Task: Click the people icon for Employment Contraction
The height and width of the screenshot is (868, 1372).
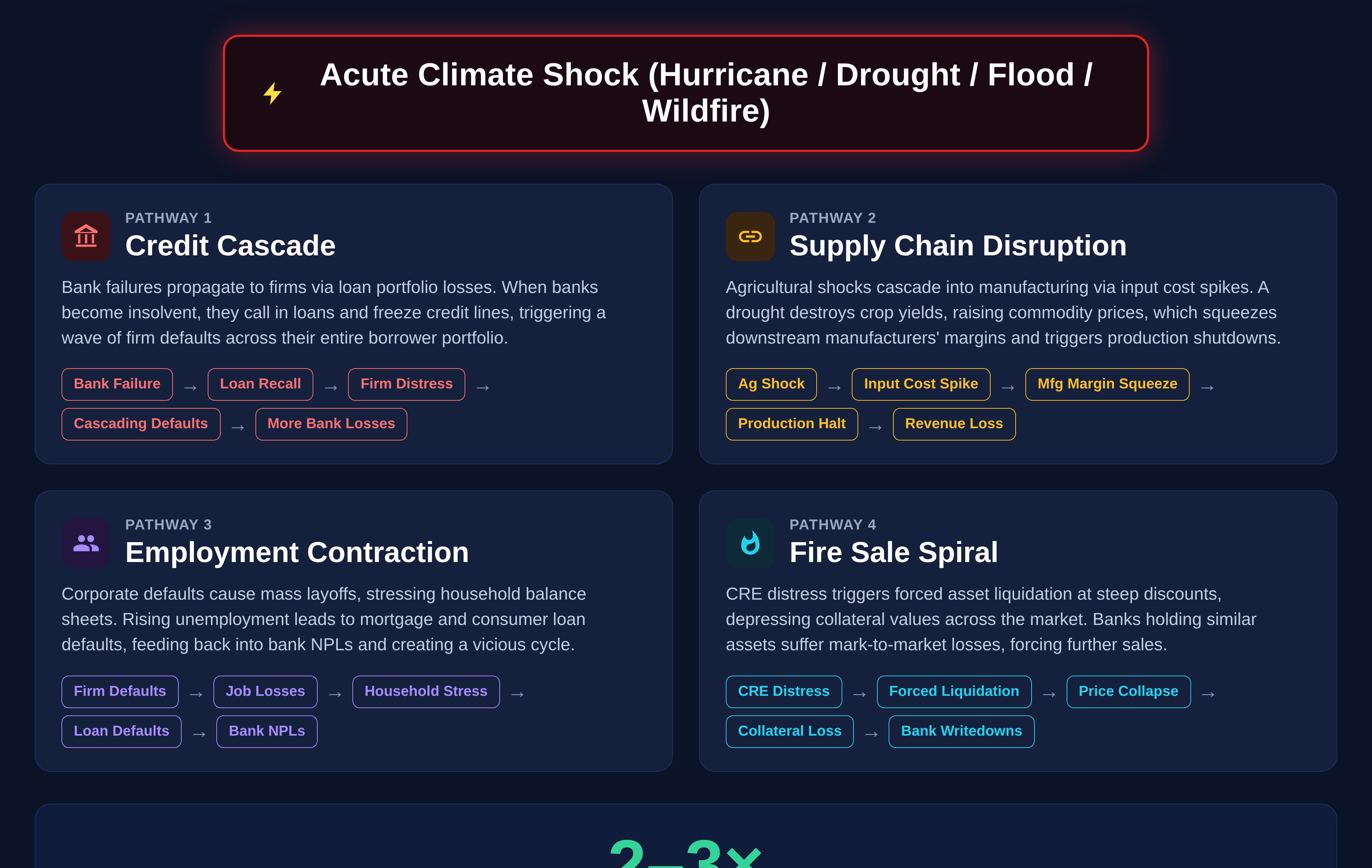Action: tap(86, 543)
